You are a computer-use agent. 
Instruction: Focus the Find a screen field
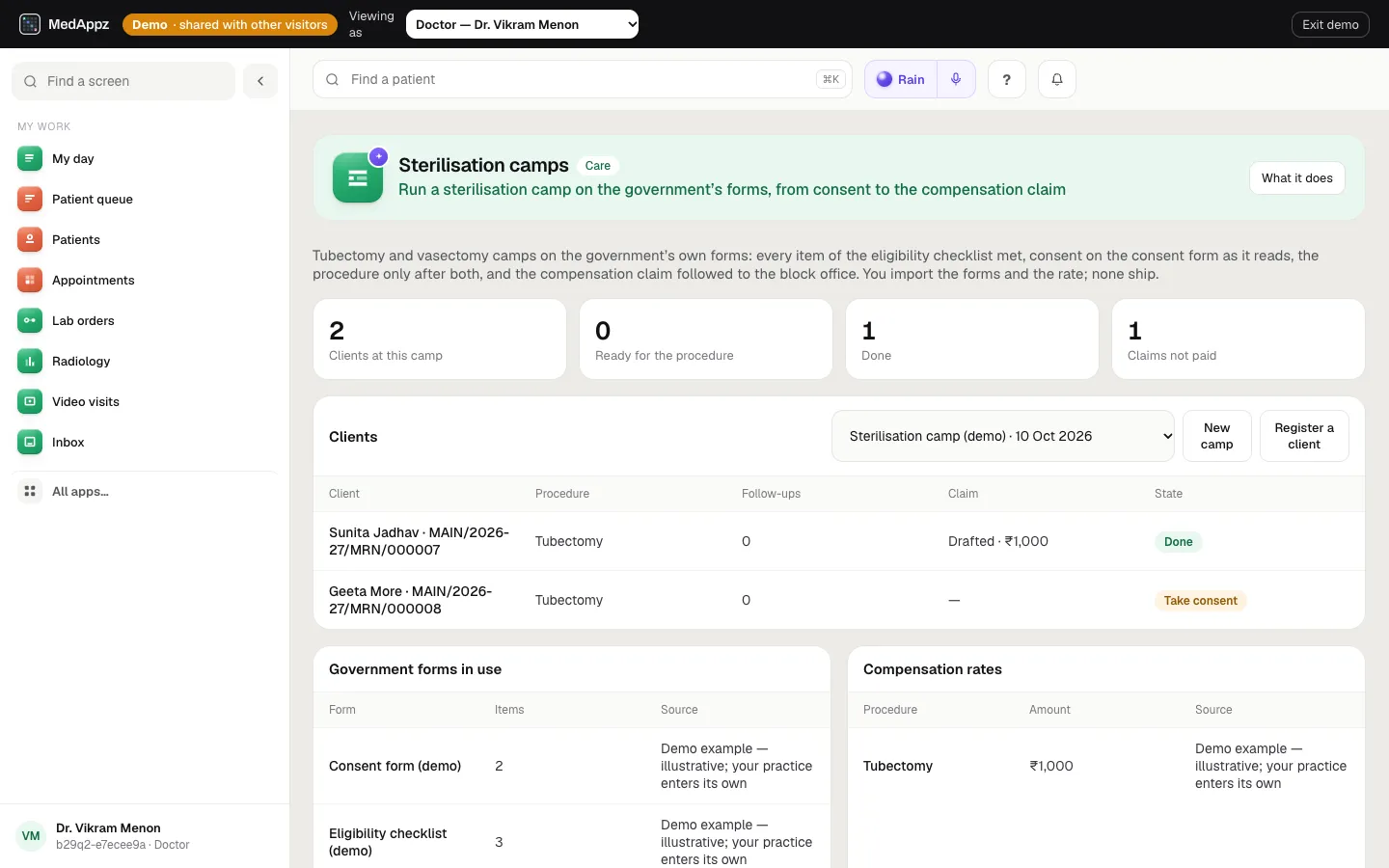pos(123,81)
